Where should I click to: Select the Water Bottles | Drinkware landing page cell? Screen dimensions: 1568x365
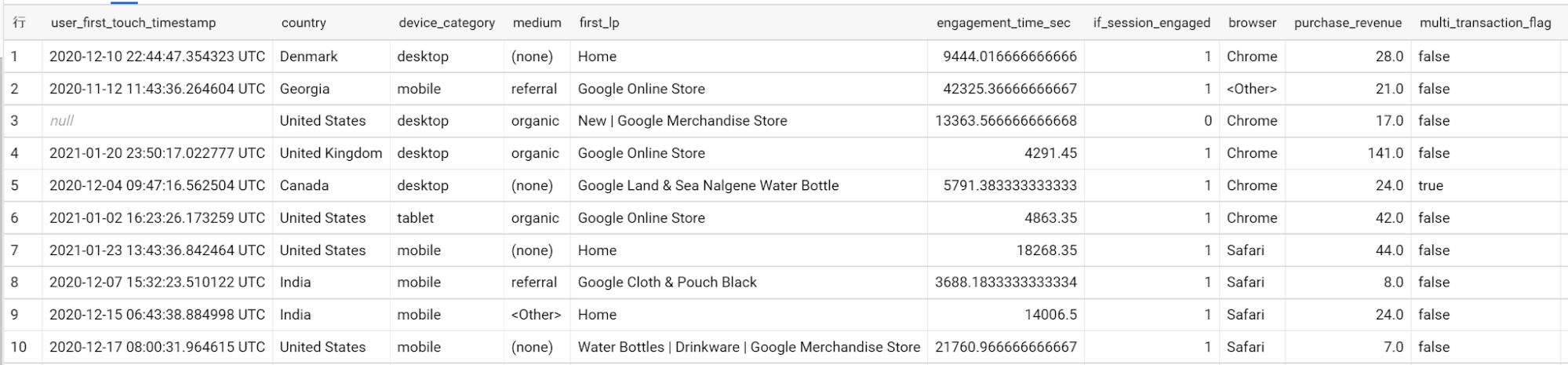click(749, 347)
